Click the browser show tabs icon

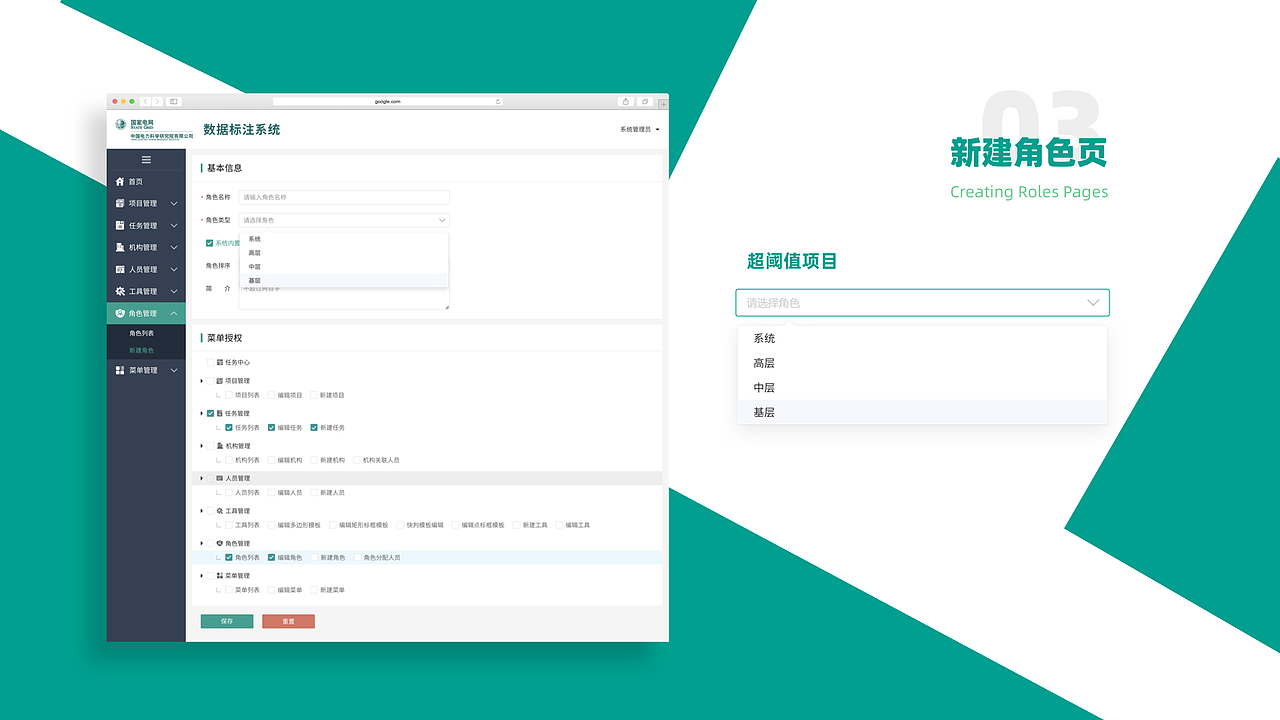pyautogui.click(x=645, y=101)
